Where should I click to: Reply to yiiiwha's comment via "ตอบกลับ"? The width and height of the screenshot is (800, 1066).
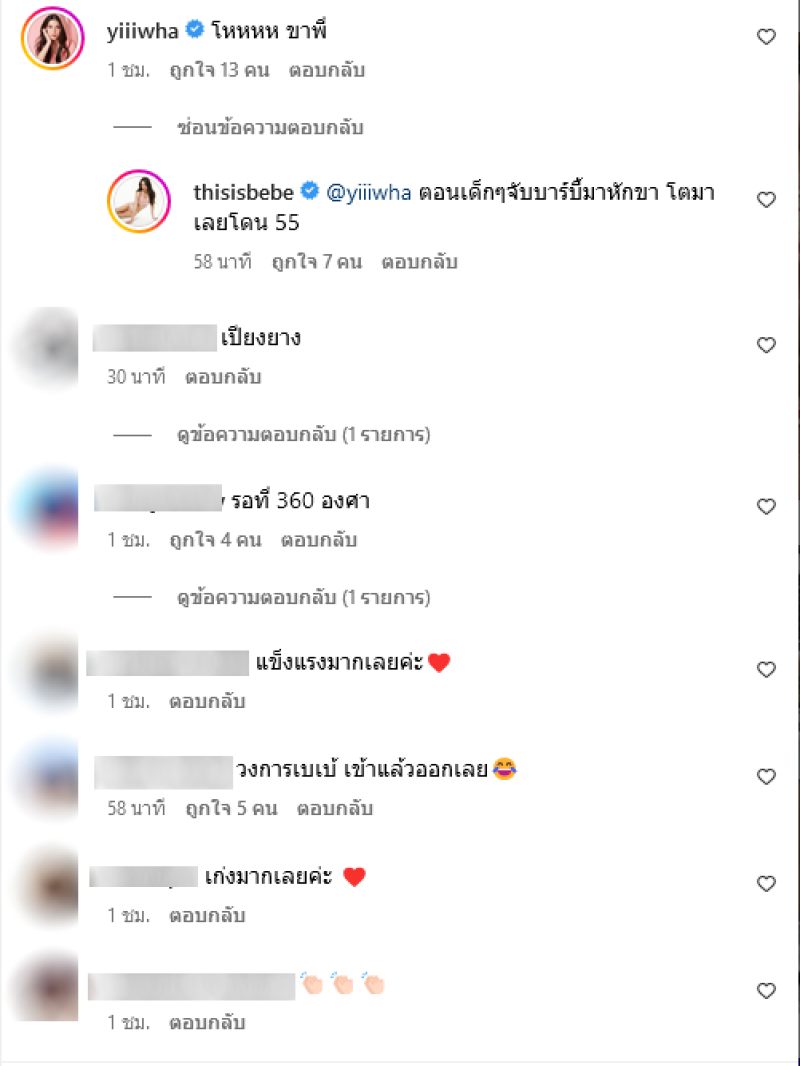(327, 70)
